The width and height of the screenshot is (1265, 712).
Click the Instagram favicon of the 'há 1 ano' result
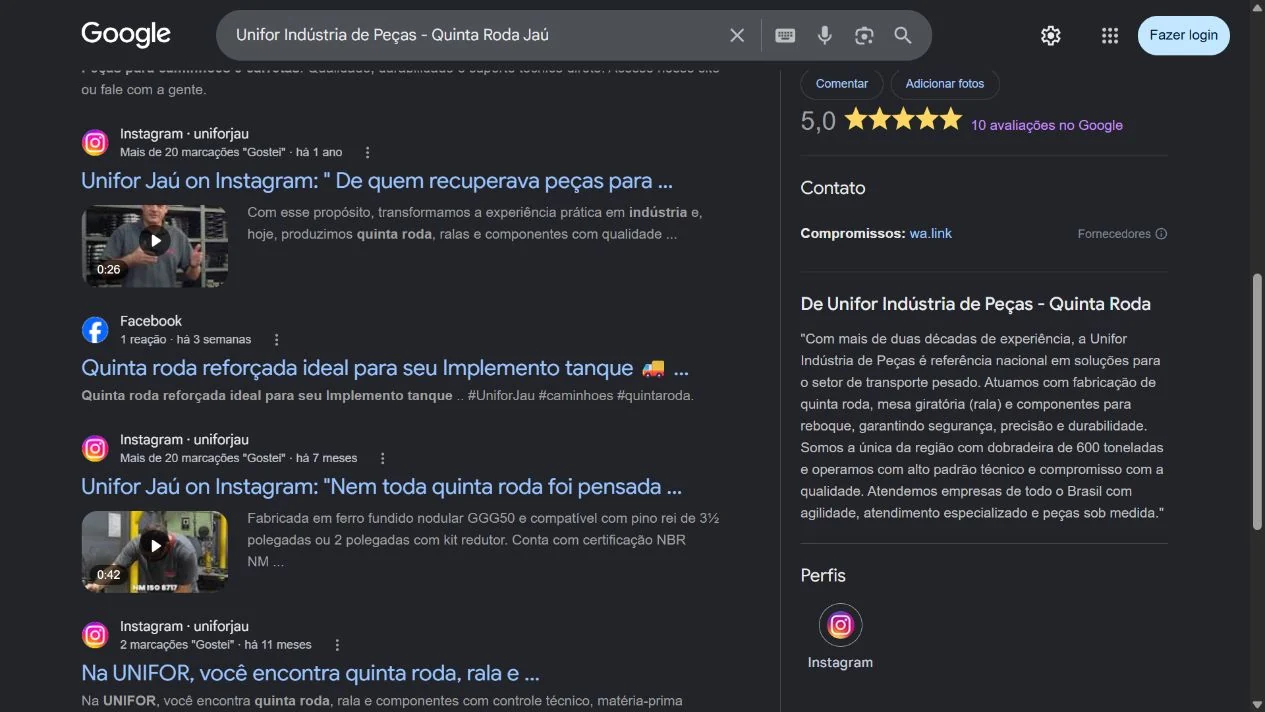pos(95,143)
